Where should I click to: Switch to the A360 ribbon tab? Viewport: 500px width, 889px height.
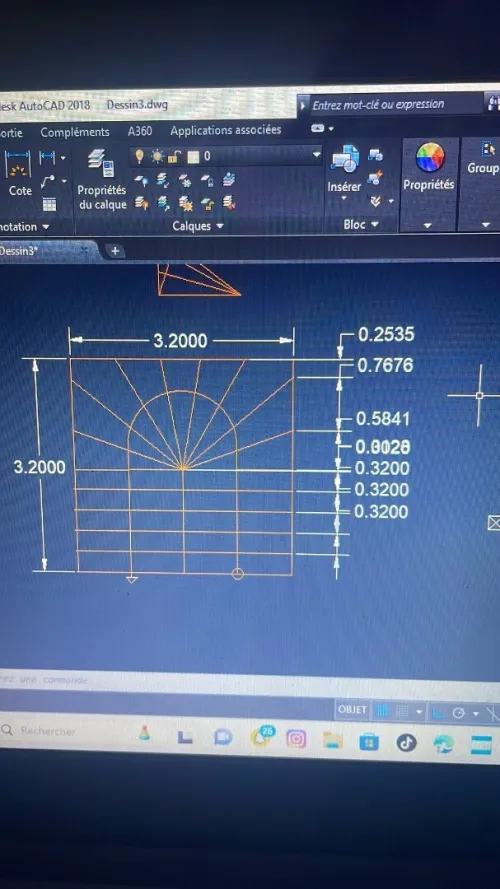pos(140,131)
